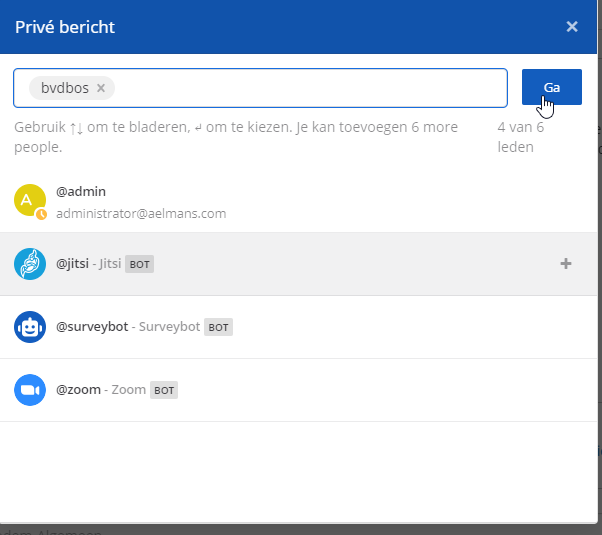The width and height of the screenshot is (602, 535).
Task: Choose the @jitsi bot entry
Action: coord(299,264)
